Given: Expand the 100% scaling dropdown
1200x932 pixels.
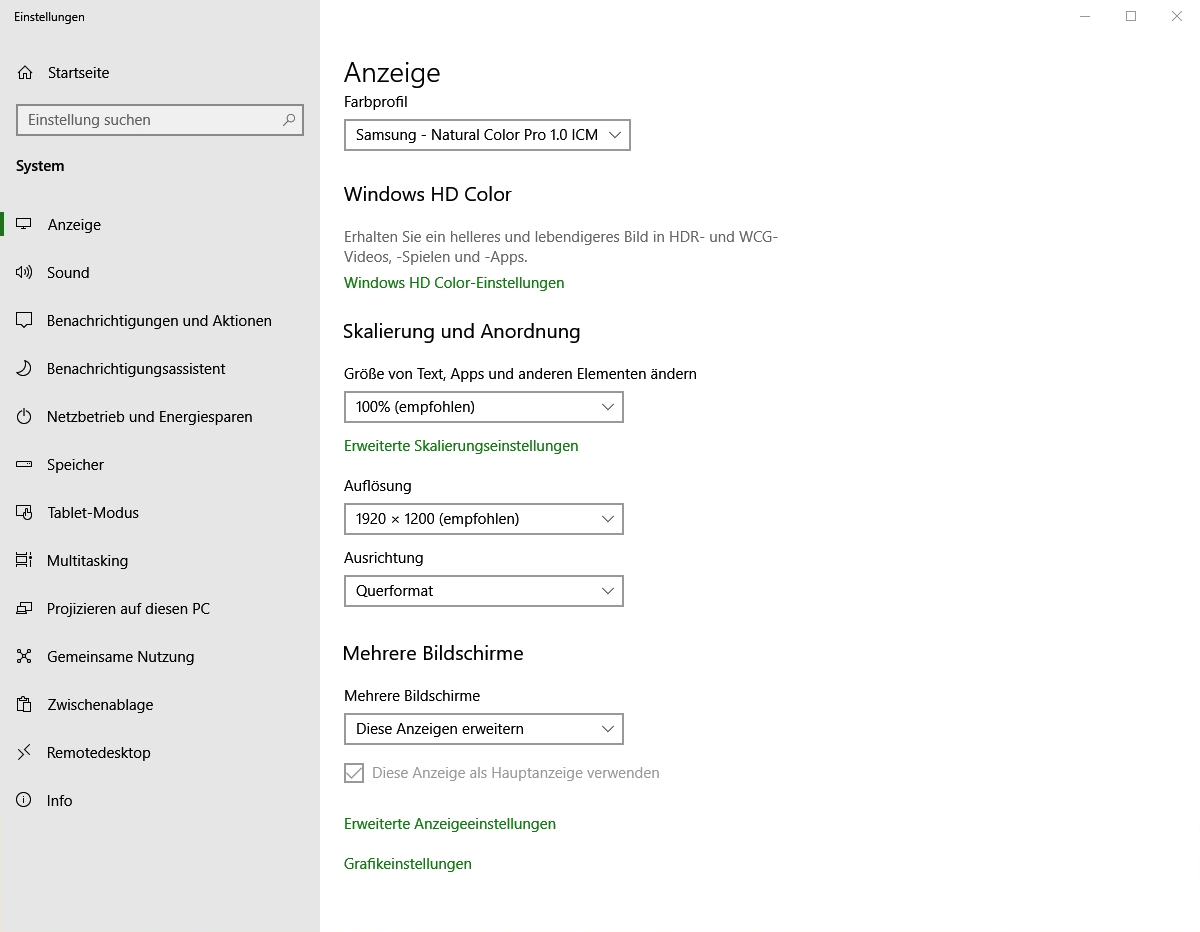Looking at the screenshot, I should [x=483, y=407].
